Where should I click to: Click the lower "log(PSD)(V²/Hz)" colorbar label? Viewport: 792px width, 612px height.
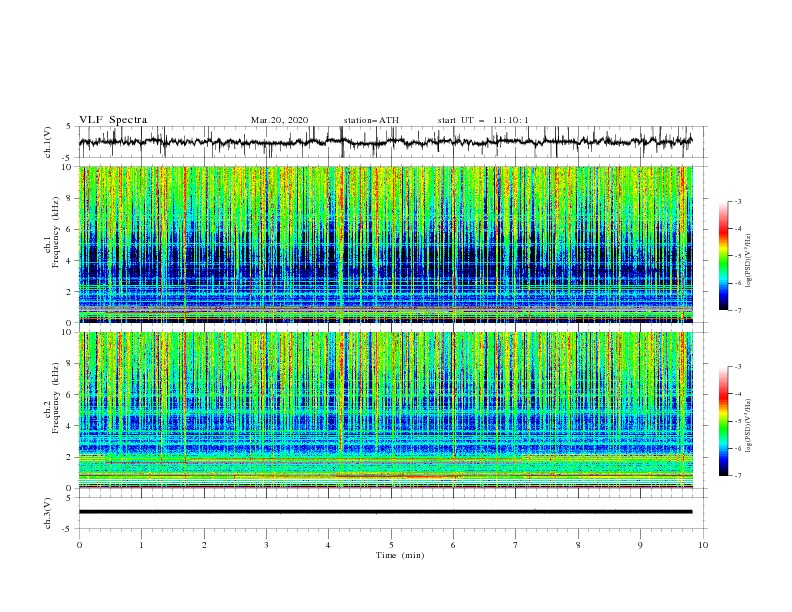tap(749, 425)
